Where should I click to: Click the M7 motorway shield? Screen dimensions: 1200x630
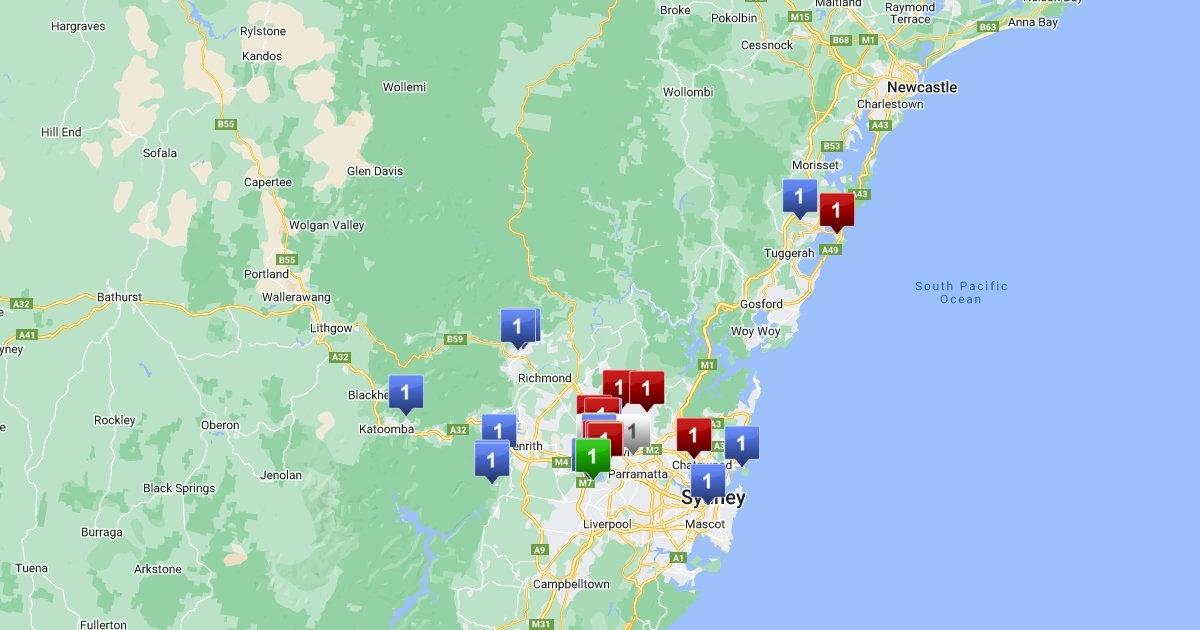584,483
